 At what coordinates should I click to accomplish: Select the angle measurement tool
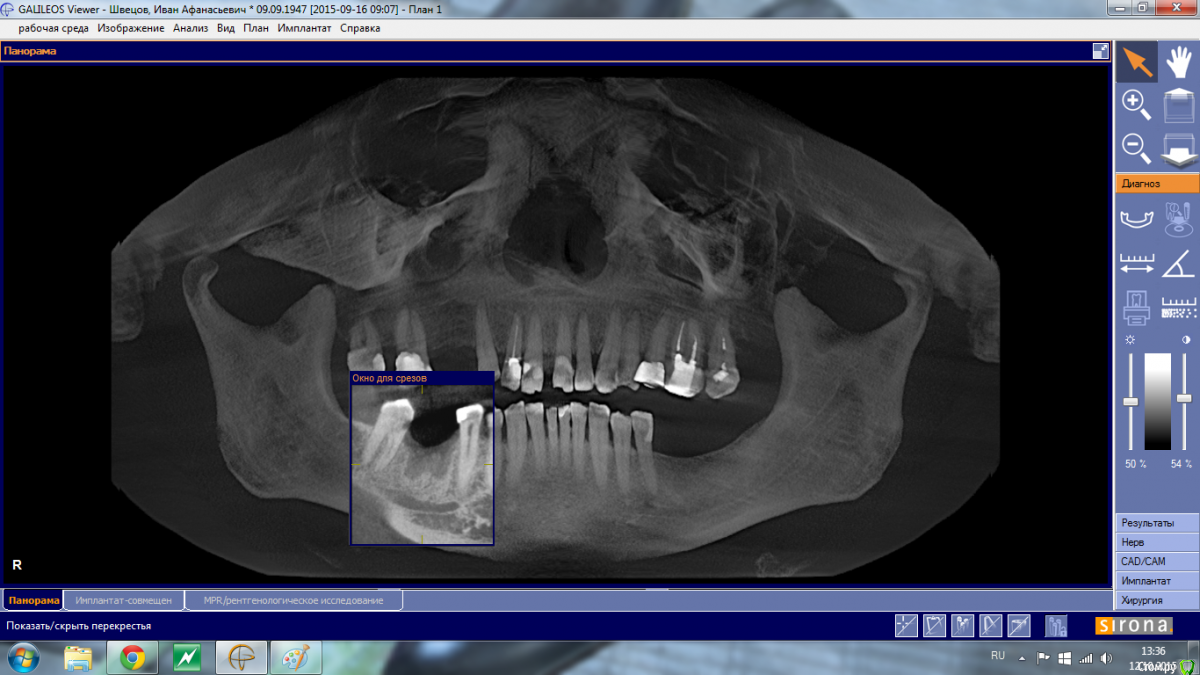point(1179,263)
